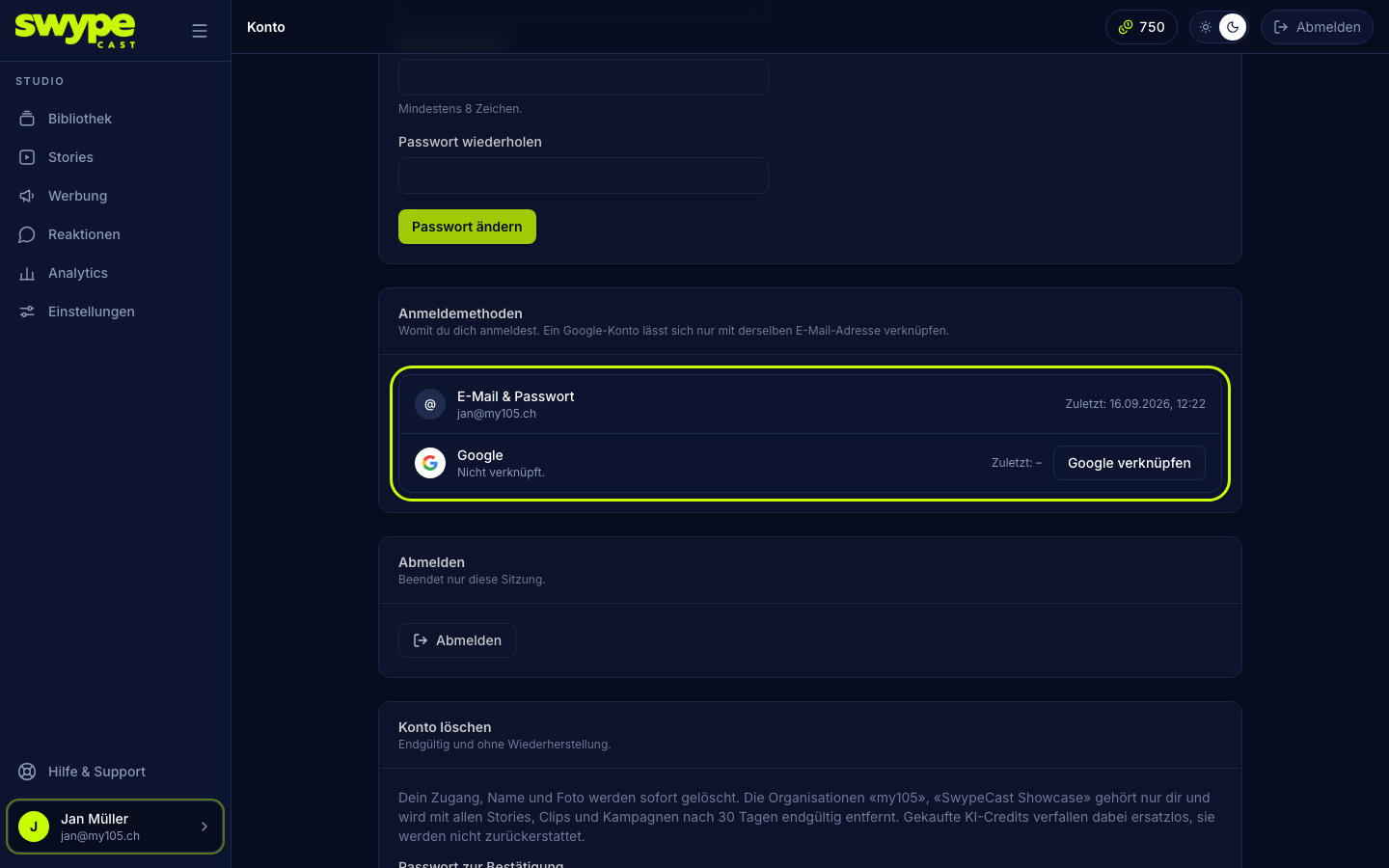Expand the Jan Müller account chevron
The height and width of the screenshot is (868, 1389).
[x=204, y=827]
